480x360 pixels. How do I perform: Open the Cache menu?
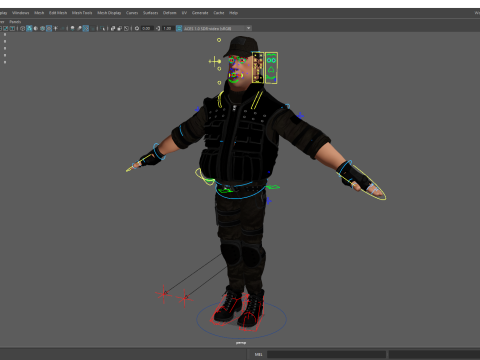219,13
